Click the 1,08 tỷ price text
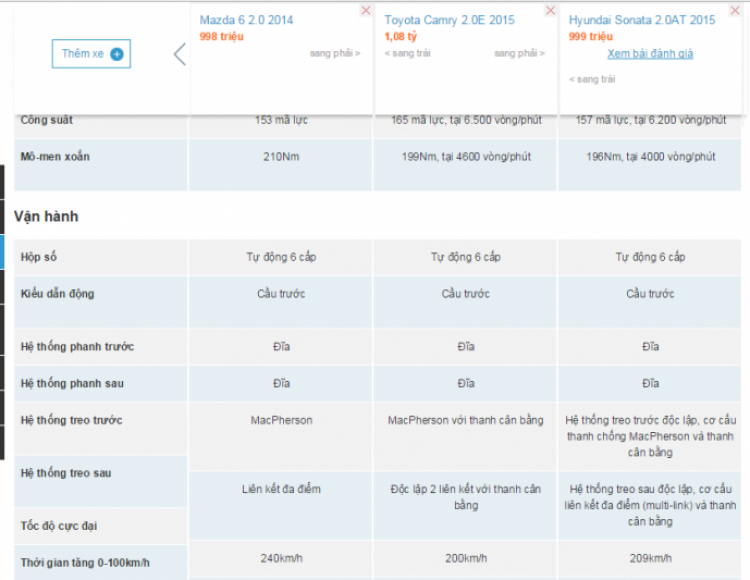 401,37
